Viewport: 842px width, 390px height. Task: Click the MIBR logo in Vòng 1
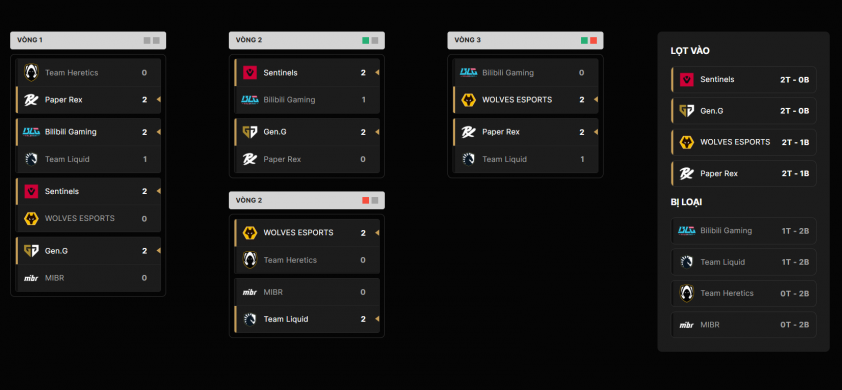tap(31, 278)
